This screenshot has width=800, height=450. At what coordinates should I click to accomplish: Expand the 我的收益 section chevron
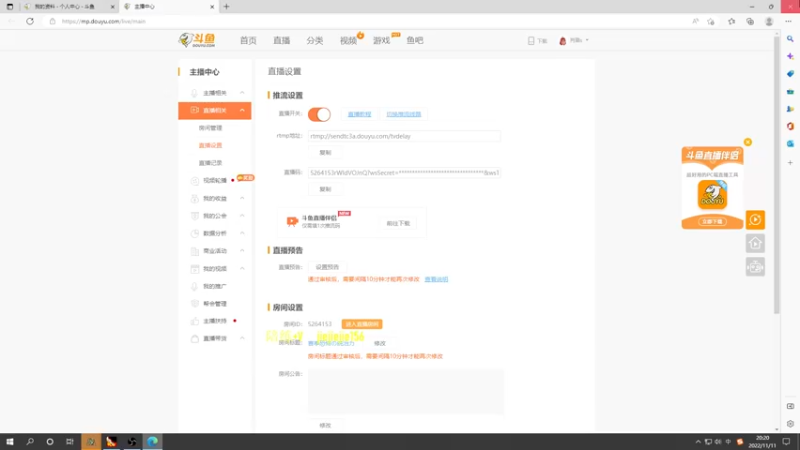pyautogui.click(x=242, y=198)
